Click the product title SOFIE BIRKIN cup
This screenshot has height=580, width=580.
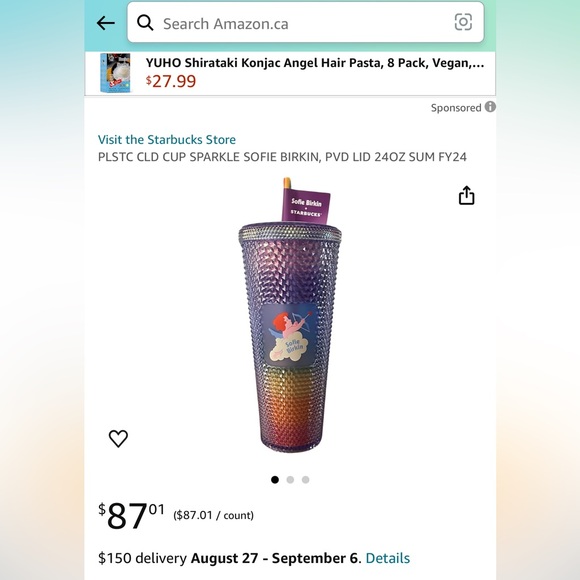282,157
